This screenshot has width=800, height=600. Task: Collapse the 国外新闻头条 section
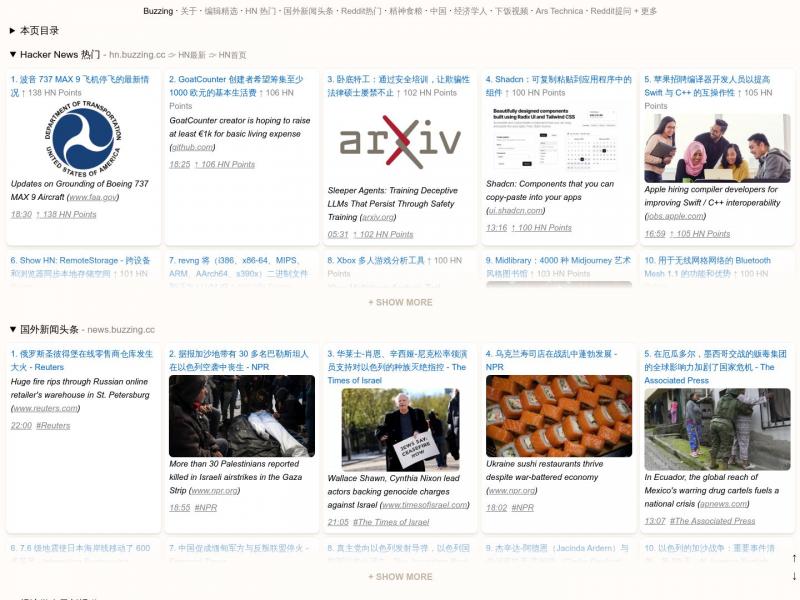[x=13, y=329]
